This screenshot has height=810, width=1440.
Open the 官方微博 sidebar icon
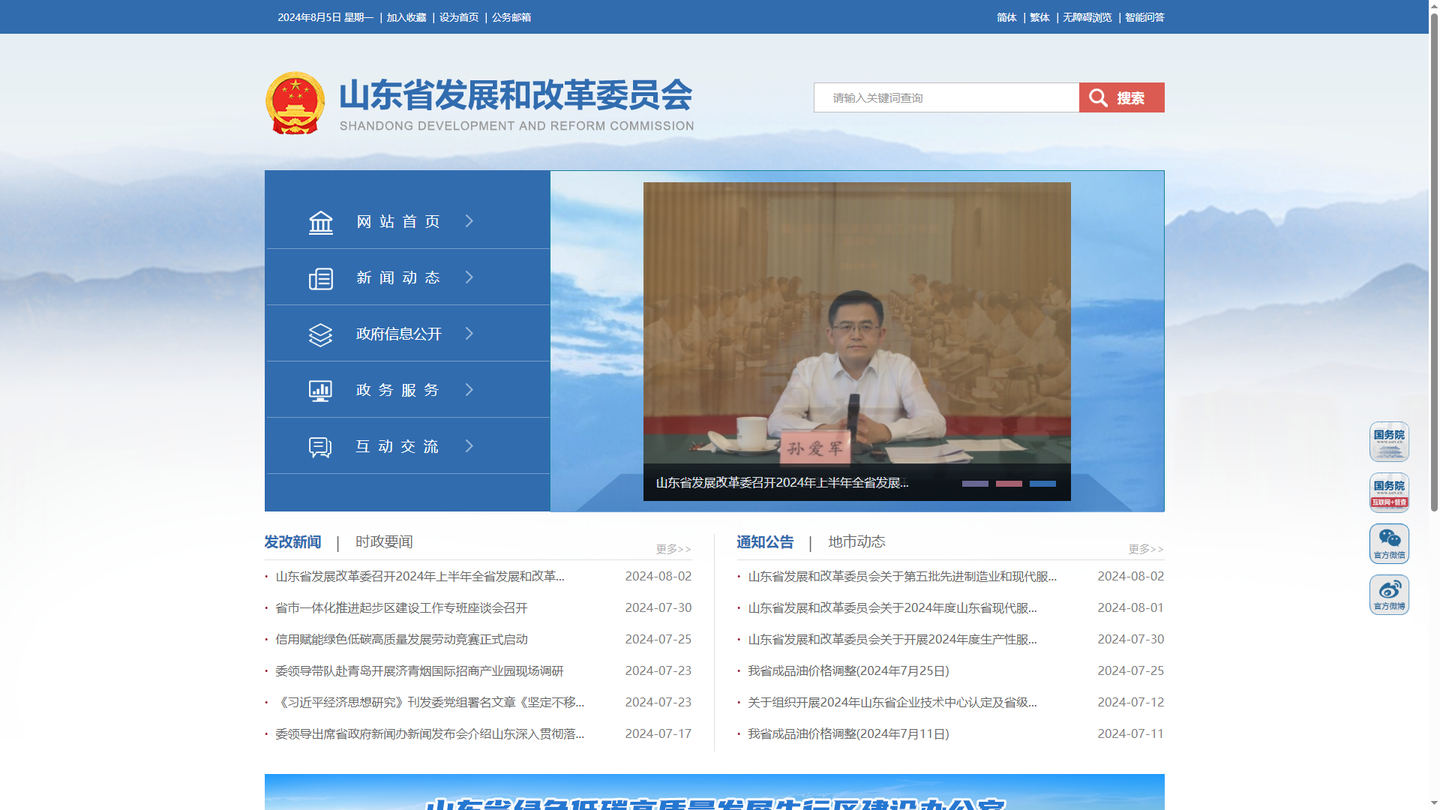[x=1389, y=594]
